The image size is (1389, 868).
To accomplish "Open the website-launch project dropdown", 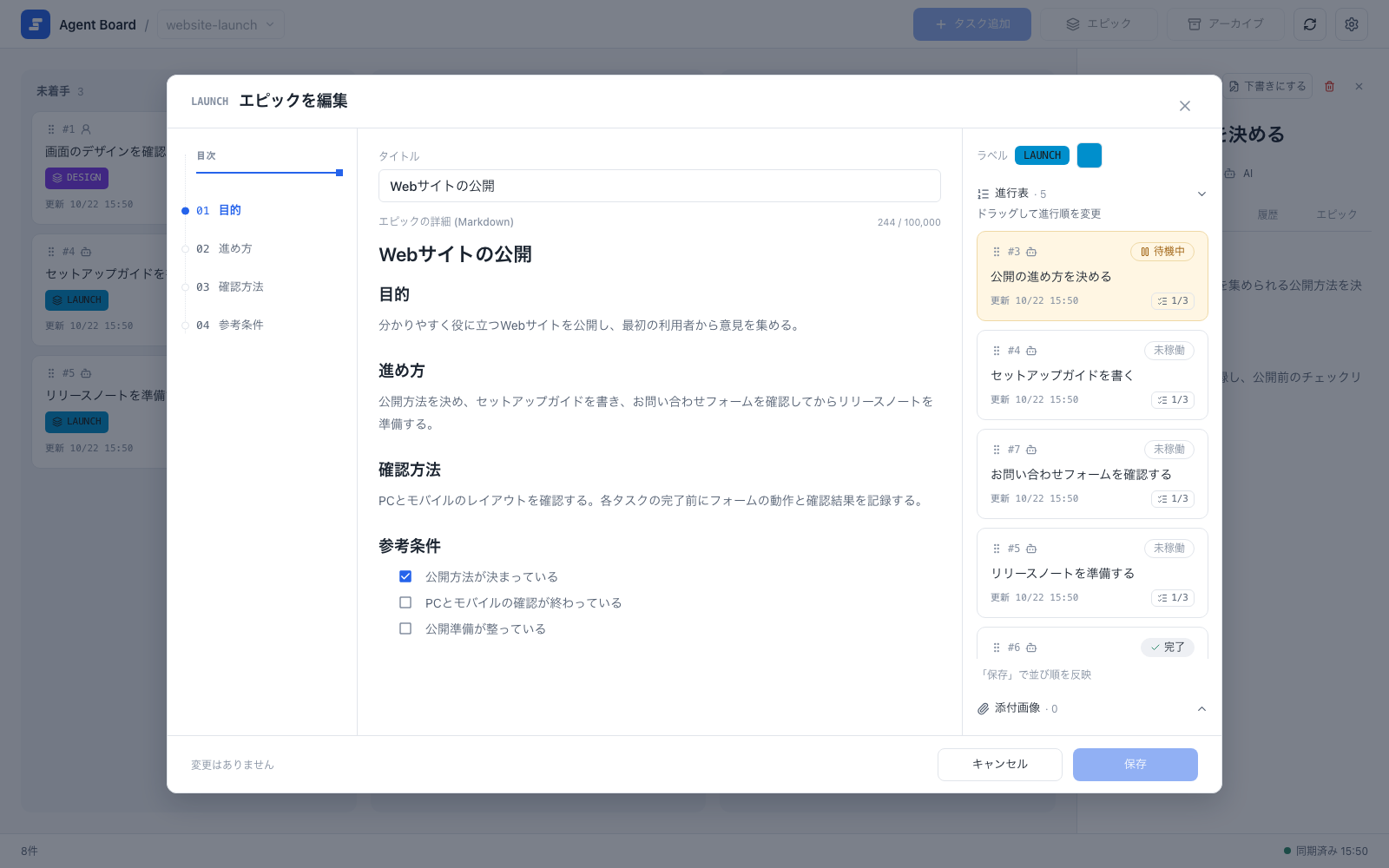I will point(221,24).
